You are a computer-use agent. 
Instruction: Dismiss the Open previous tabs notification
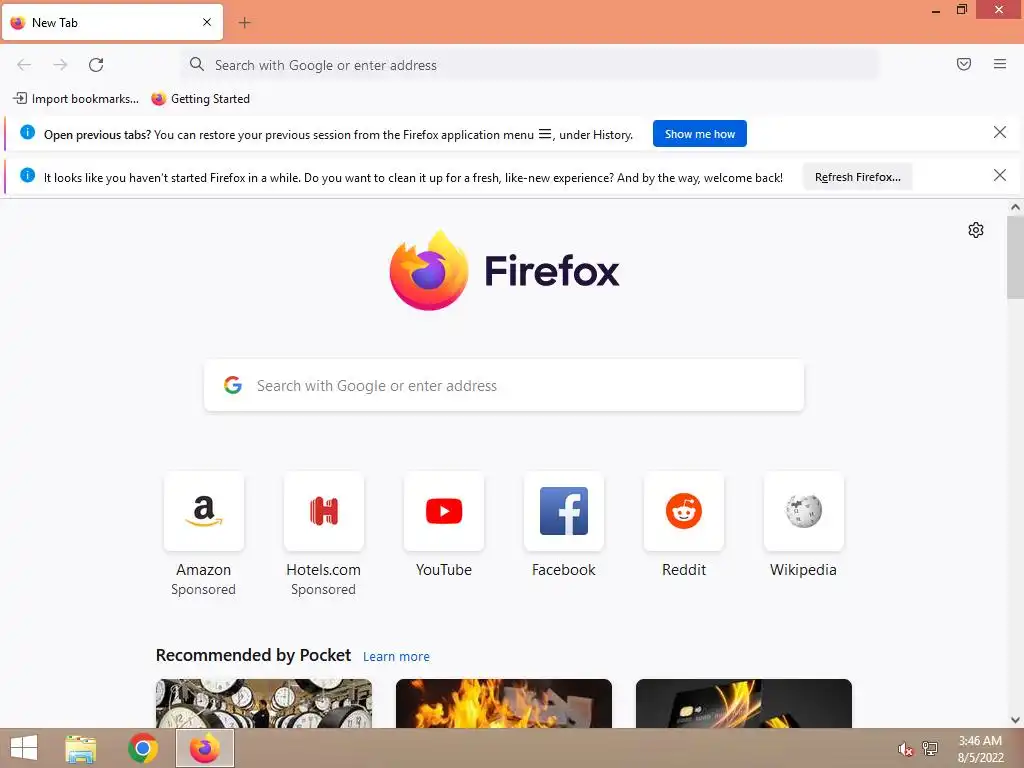[x=1000, y=133]
